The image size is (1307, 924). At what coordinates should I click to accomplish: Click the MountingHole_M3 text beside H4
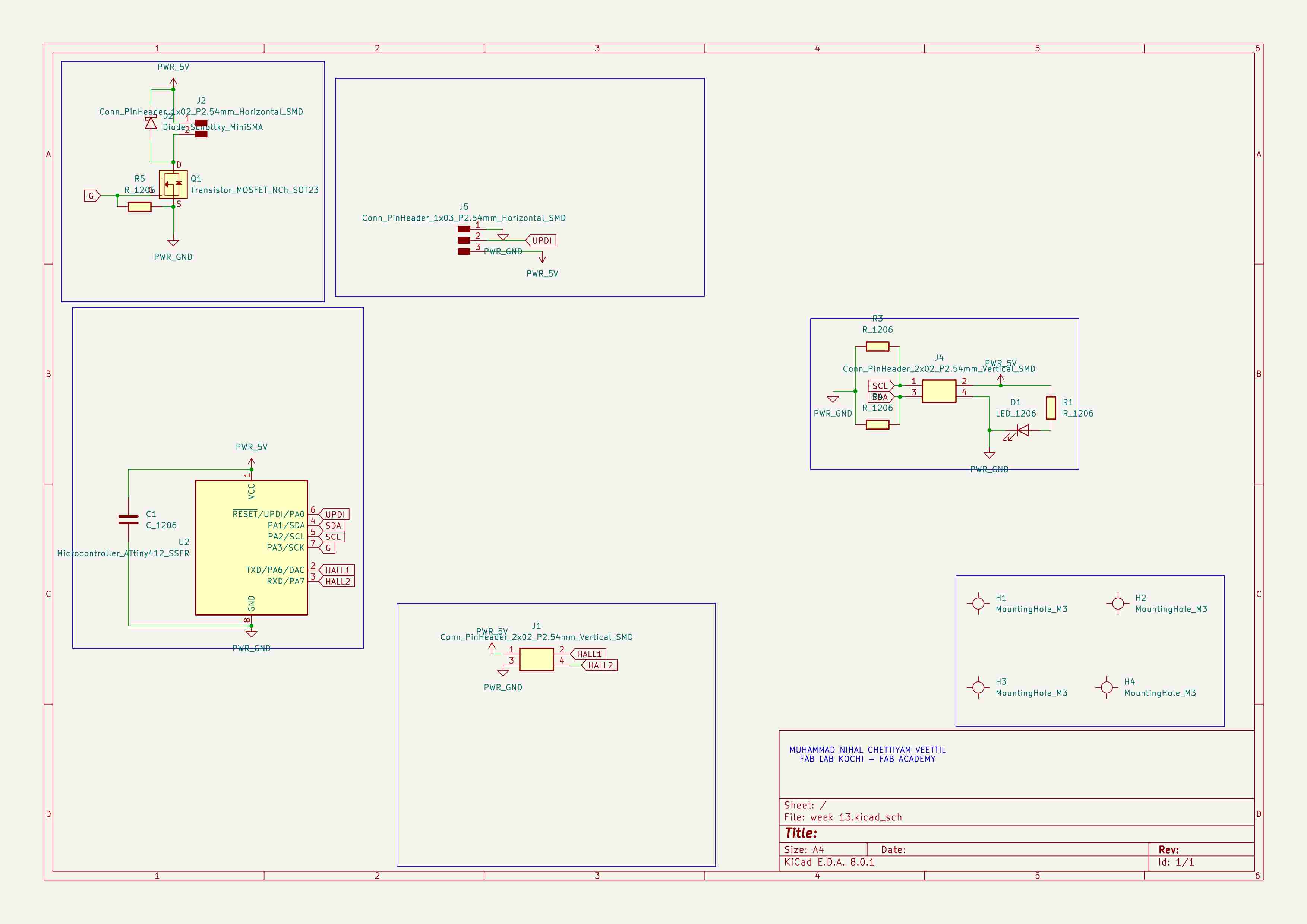tap(1160, 693)
